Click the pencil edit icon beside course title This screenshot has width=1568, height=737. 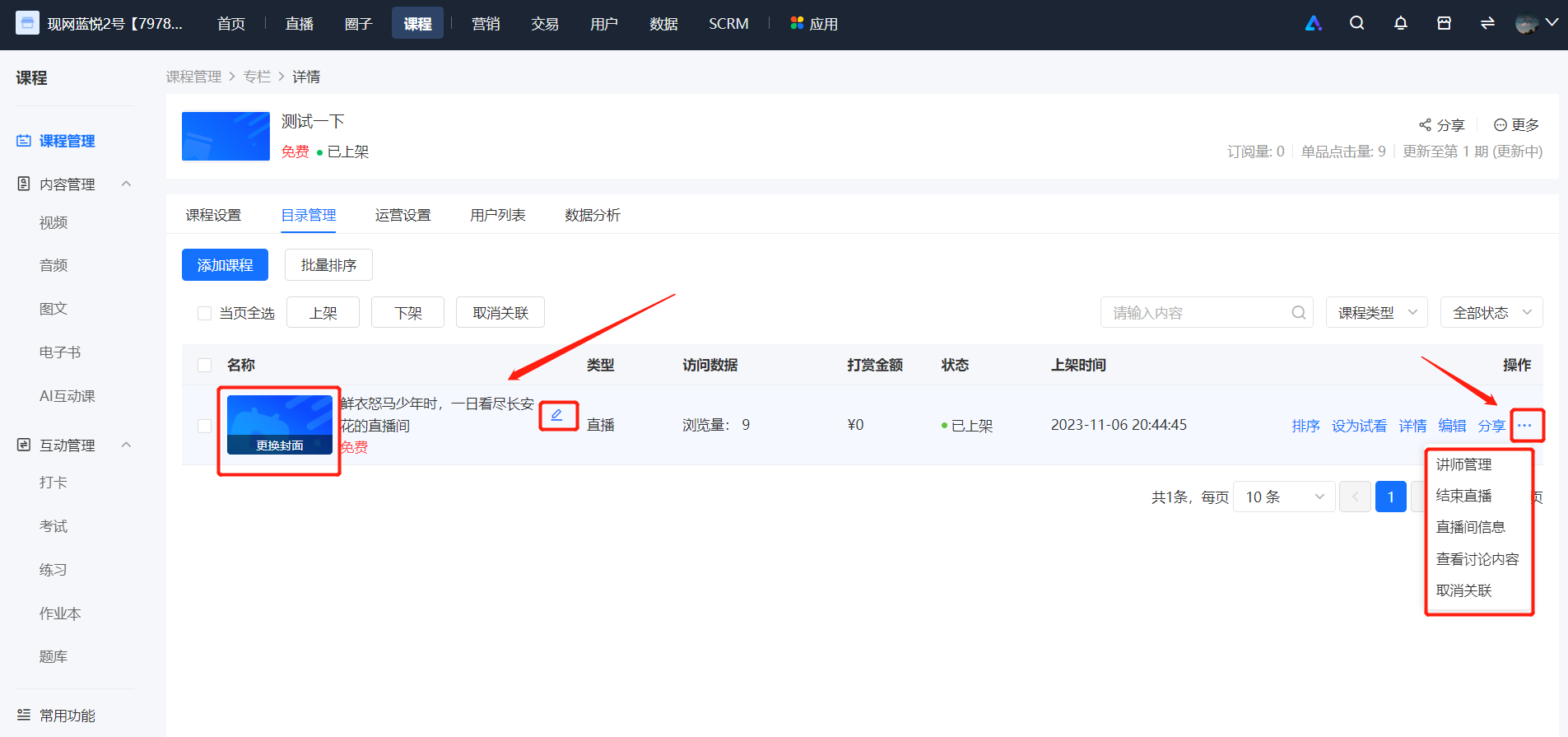click(557, 415)
